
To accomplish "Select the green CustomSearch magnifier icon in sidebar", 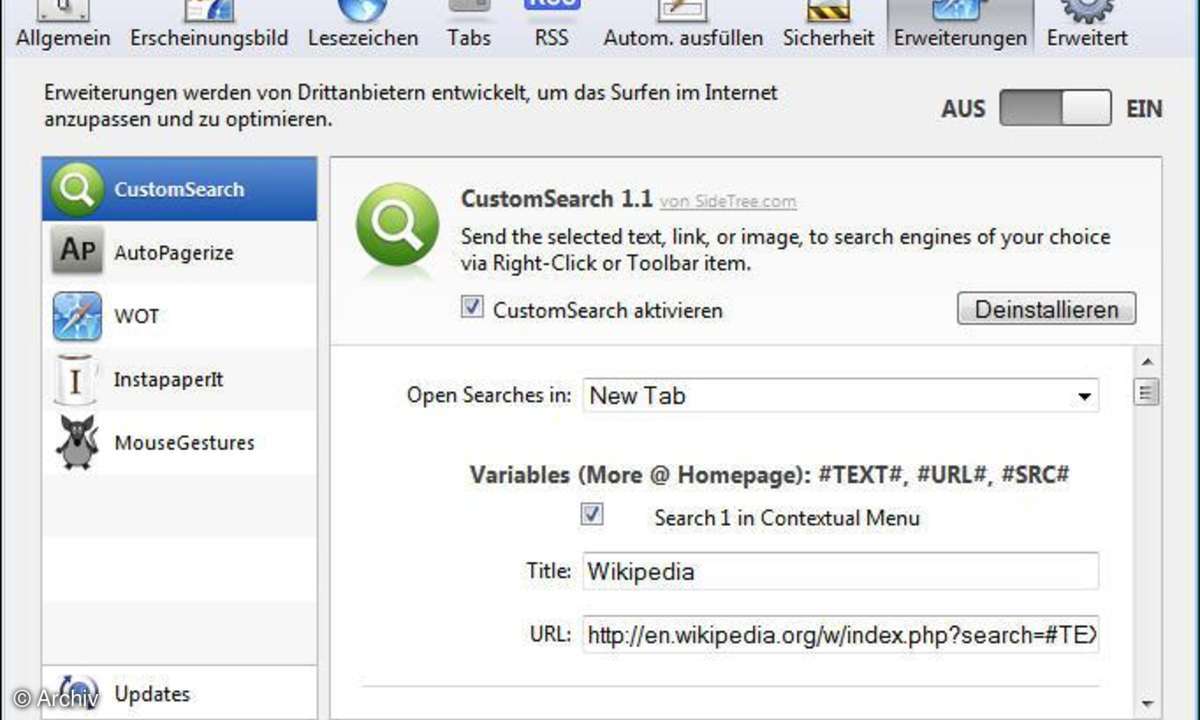I will pos(77,189).
